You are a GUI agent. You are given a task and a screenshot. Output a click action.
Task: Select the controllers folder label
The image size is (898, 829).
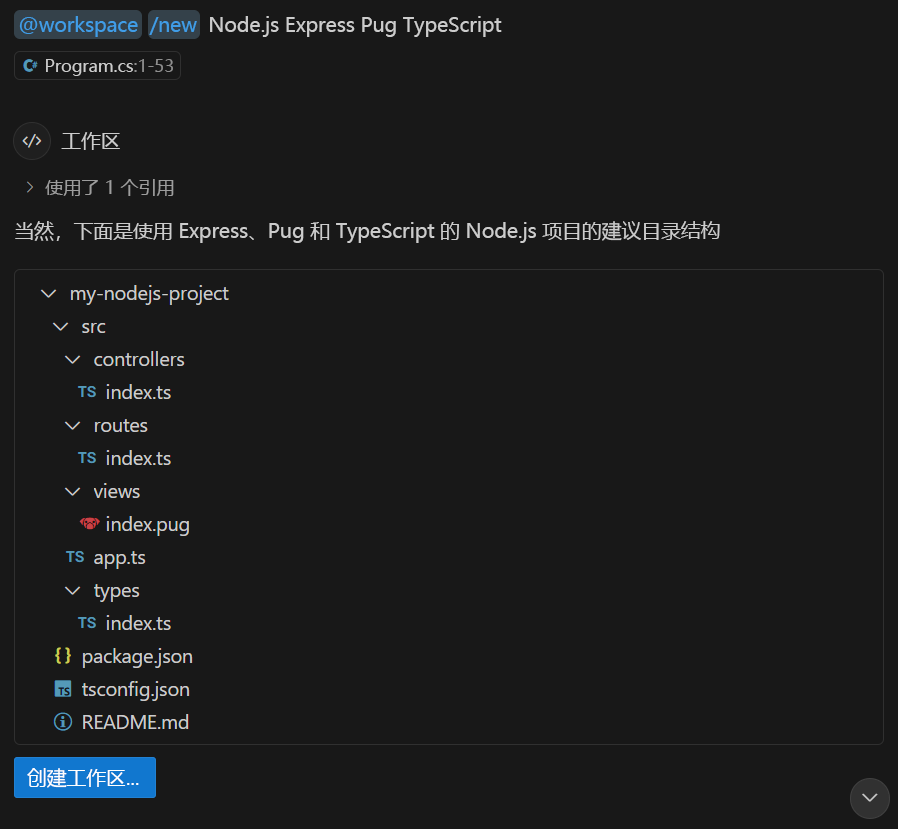pos(139,360)
